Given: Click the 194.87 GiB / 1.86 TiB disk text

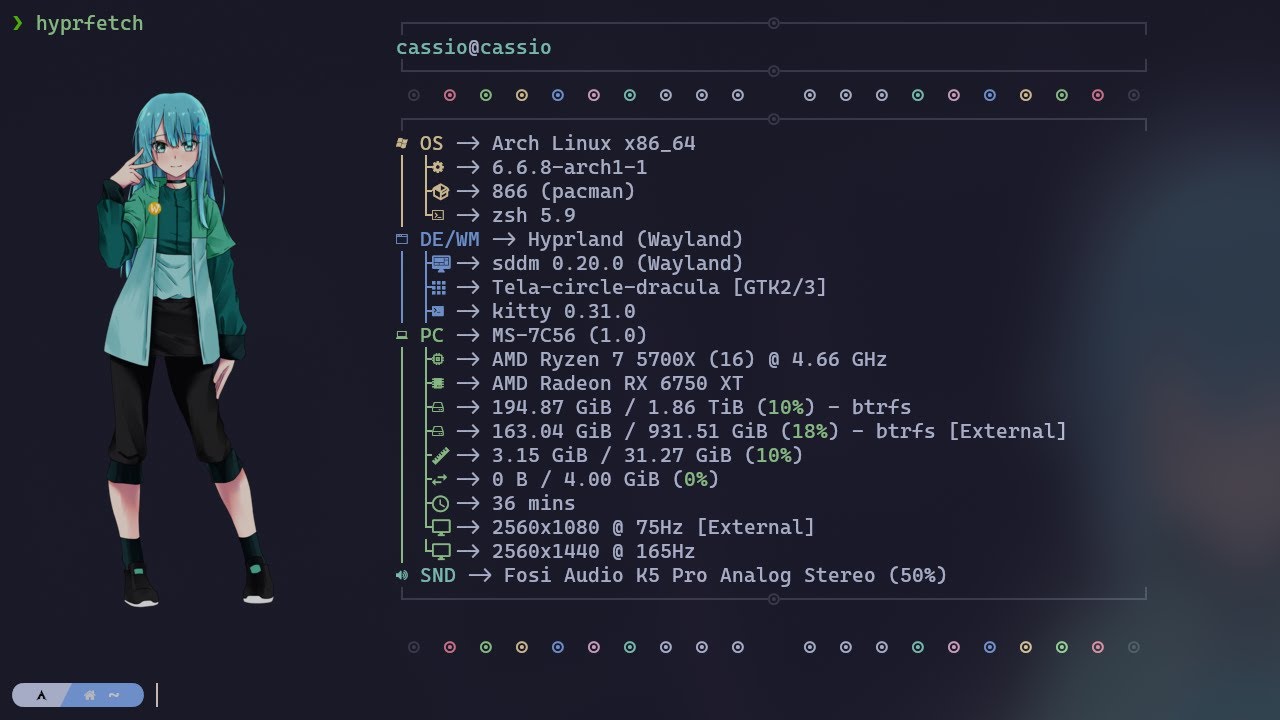Looking at the screenshot, I should point(618,407).
